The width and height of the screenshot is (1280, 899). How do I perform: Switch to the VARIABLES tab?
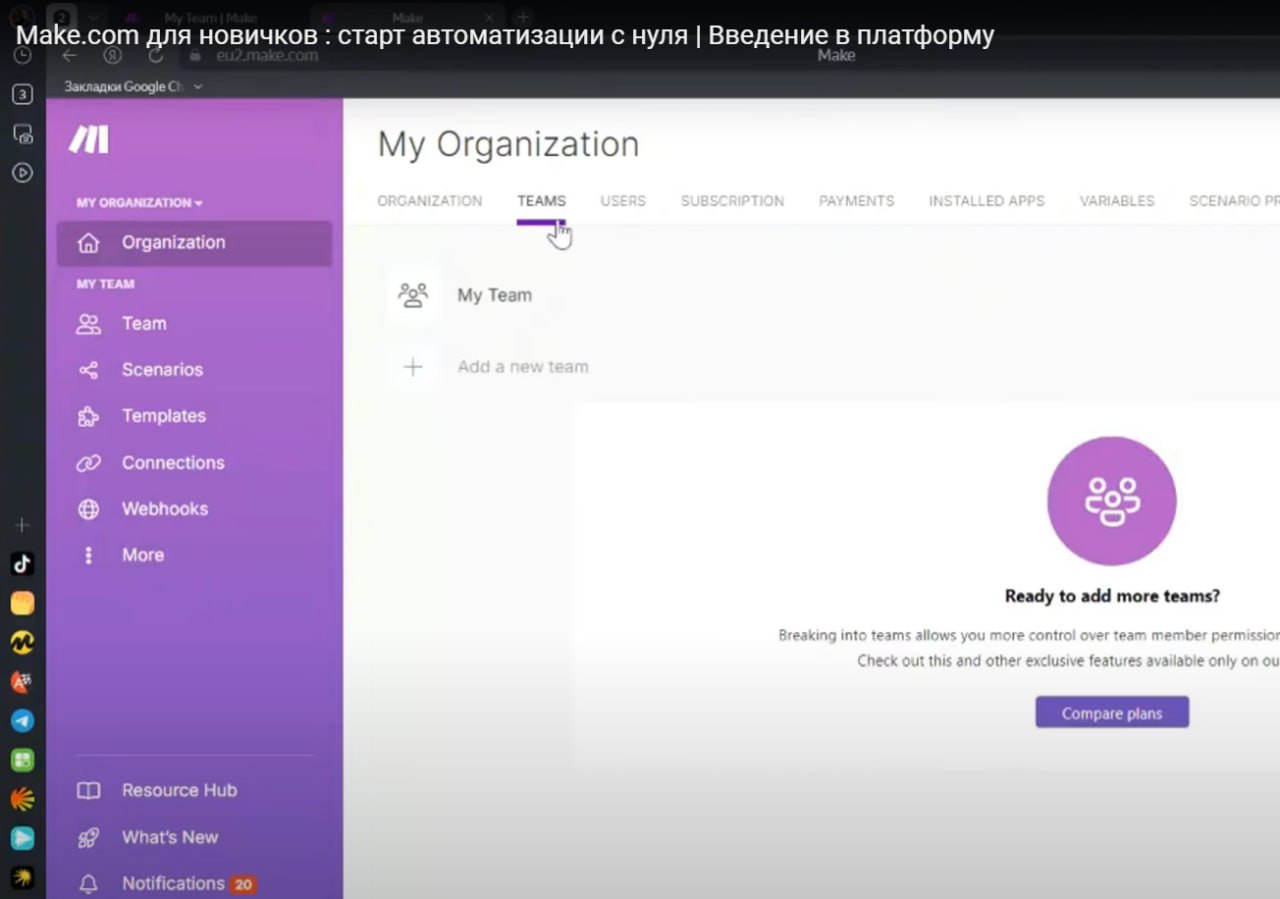(x=1117, y=201)
